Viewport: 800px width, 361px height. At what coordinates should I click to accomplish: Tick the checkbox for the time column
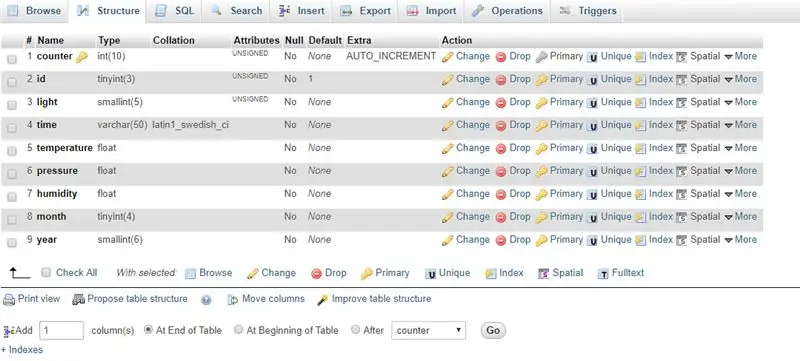point(12,128)
